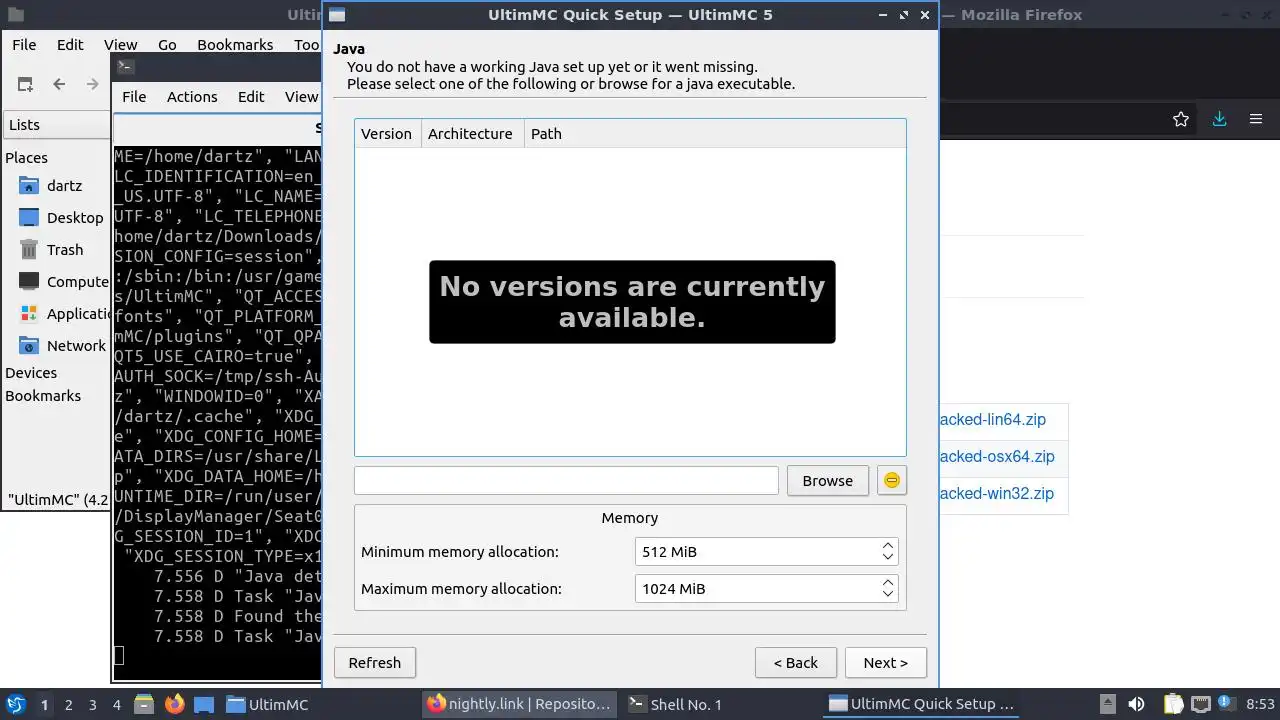Click the Next > button
The width and height of the screenshot is (1280, 720).
pyautogui.click(x=886, y=663)
